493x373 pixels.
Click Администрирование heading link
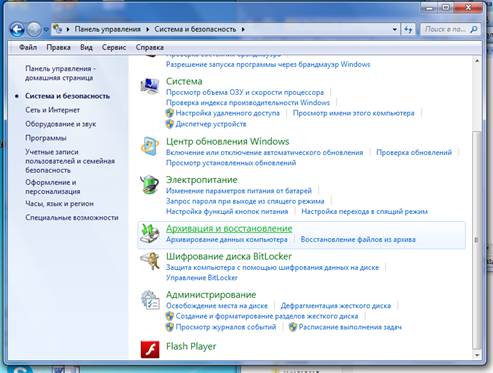click(x=211, y=295)
